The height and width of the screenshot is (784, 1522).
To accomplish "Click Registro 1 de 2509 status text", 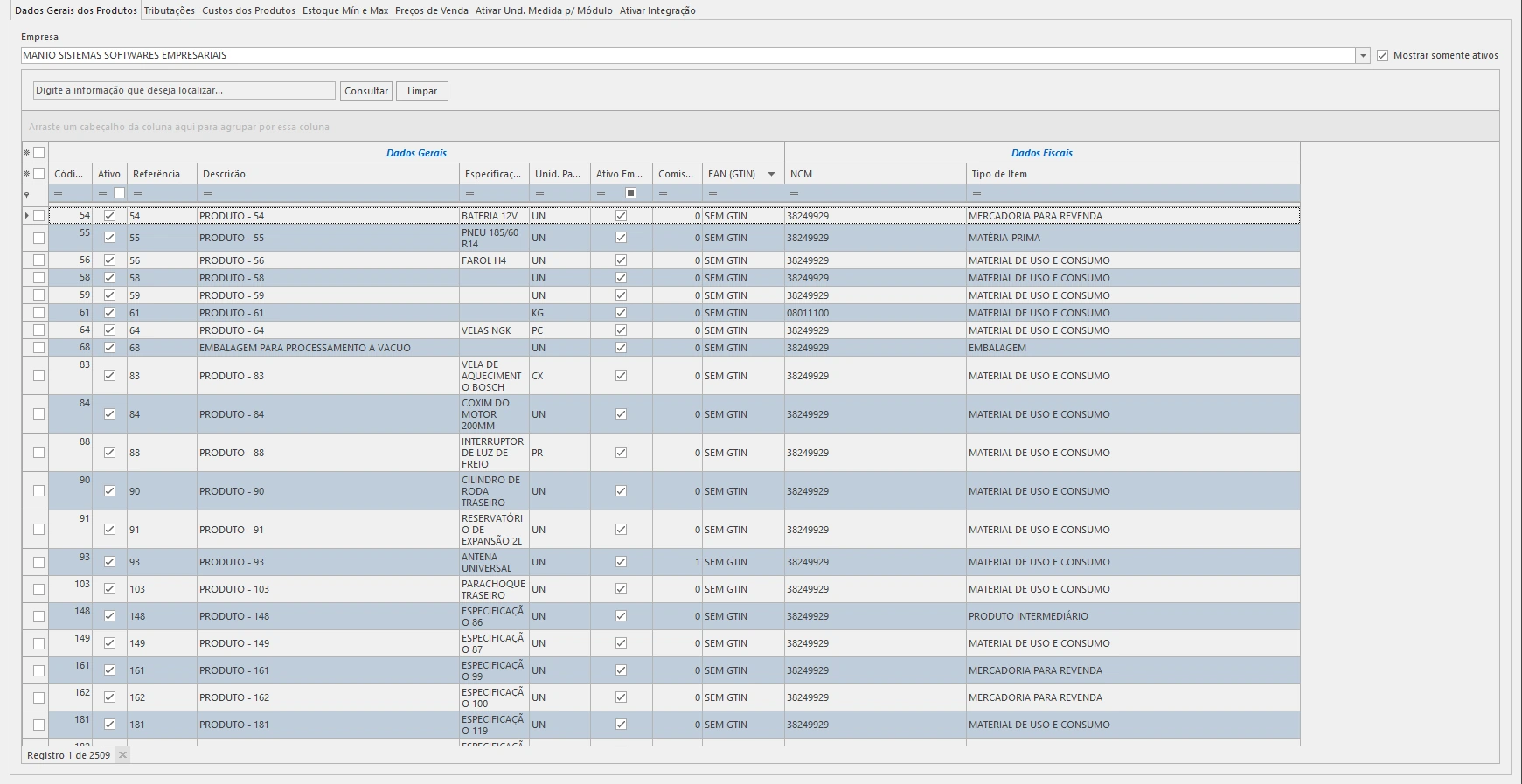I will click(x=68, y=755).
